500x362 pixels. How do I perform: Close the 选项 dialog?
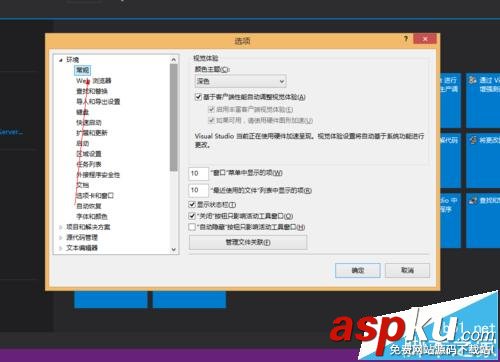click(x=425, y=39)
